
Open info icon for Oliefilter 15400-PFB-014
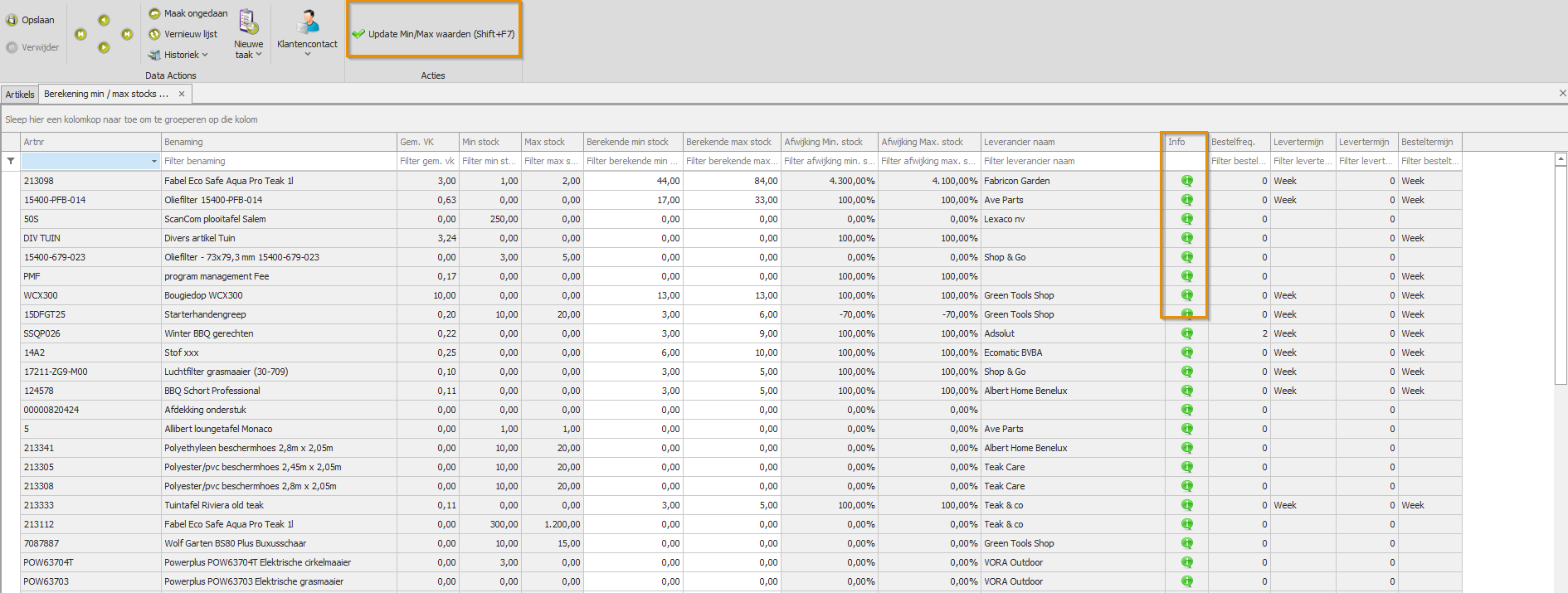click(1187, 200)
